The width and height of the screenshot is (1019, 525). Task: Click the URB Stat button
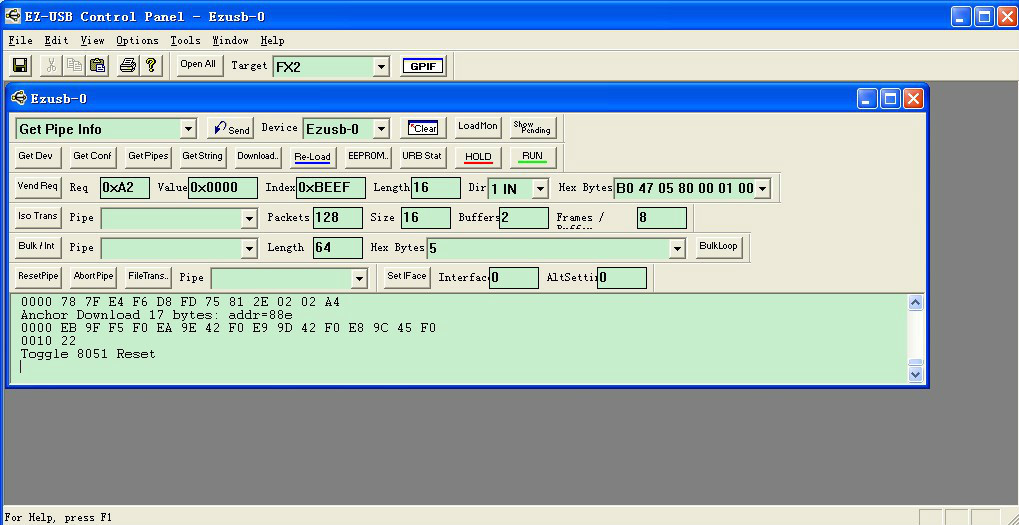422,157
